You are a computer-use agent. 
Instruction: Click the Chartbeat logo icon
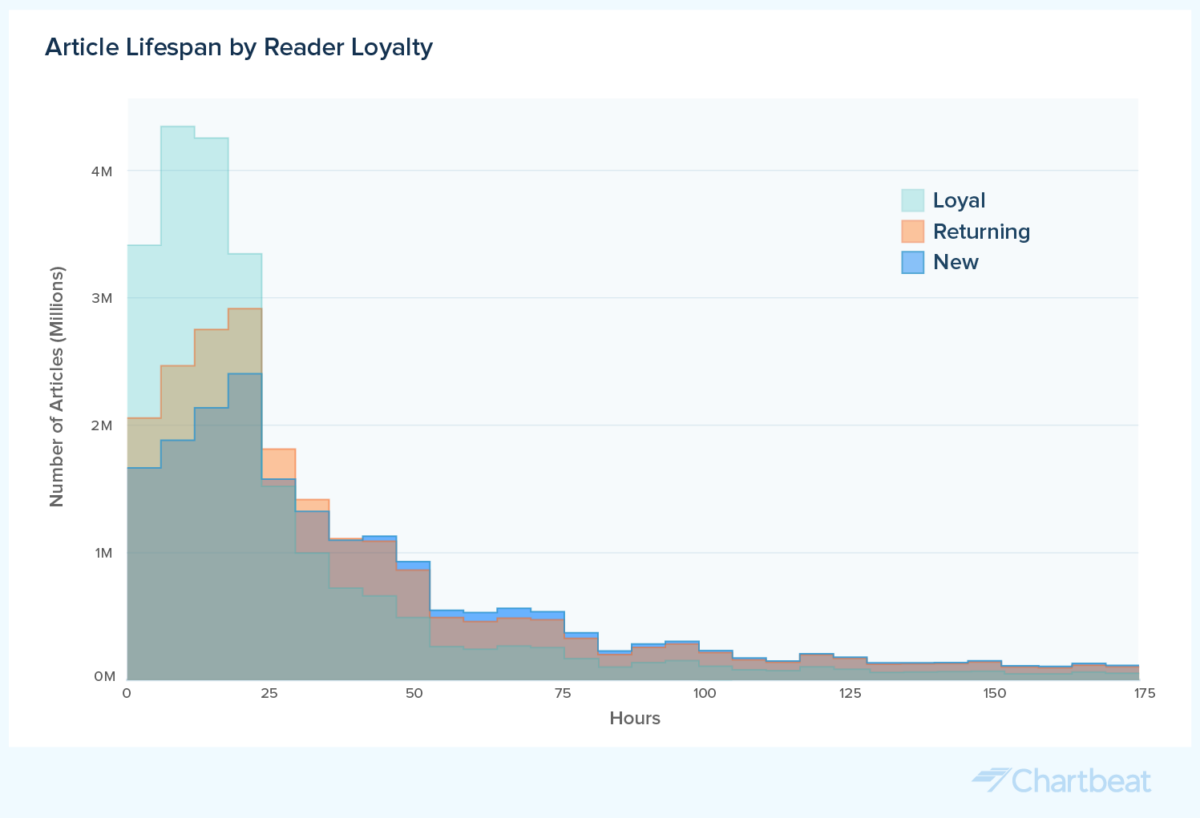coord(992,779)
